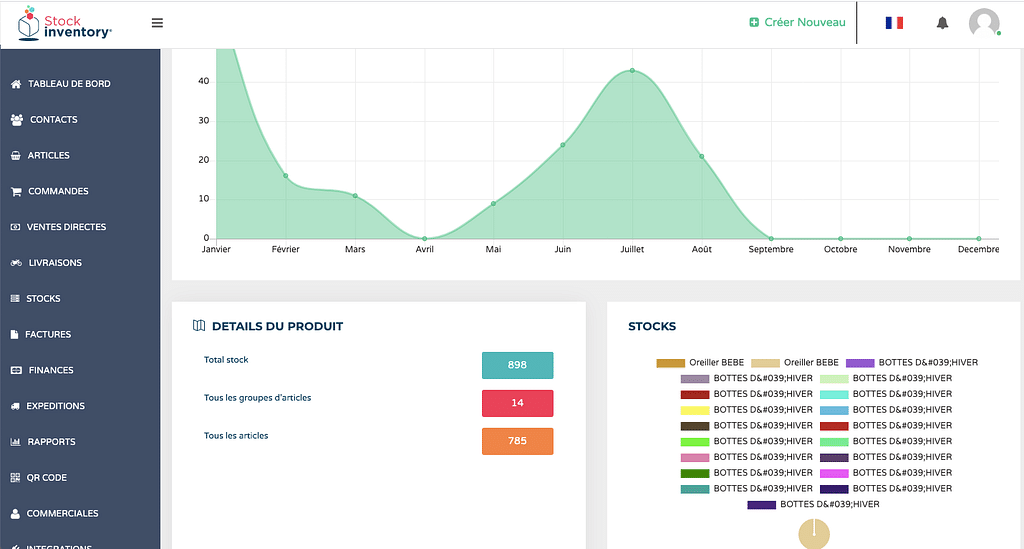Click the notification bell icon

[942, 23]
